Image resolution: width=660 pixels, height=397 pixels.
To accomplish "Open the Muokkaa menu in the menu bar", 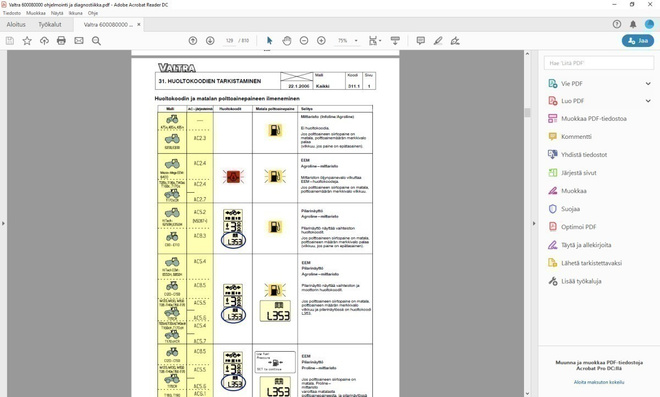I will 36,13.
